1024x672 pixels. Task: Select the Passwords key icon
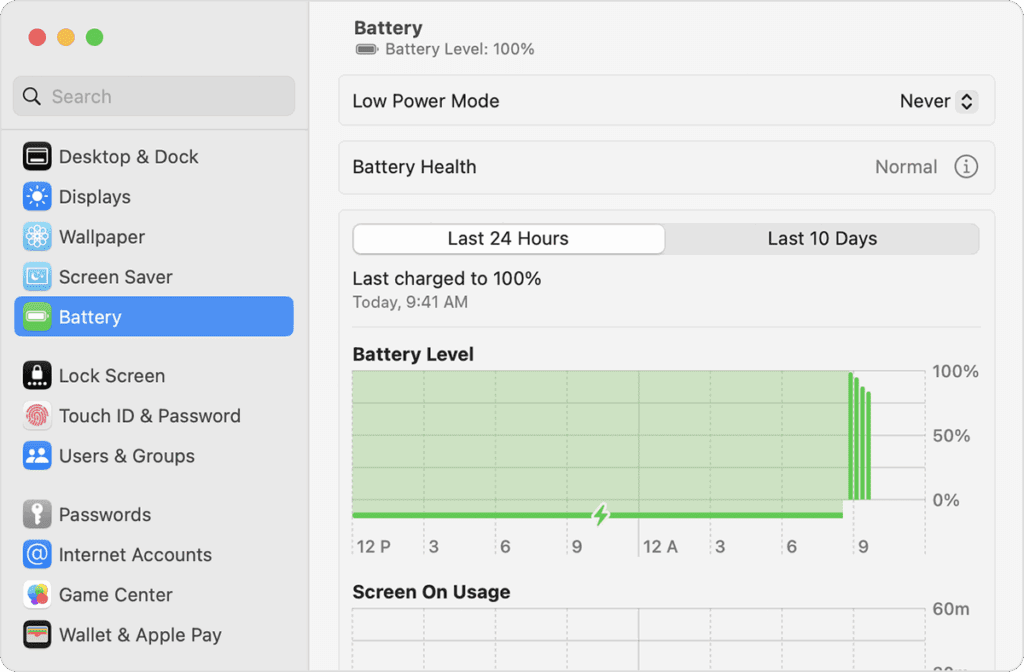[x=37, y=514]
